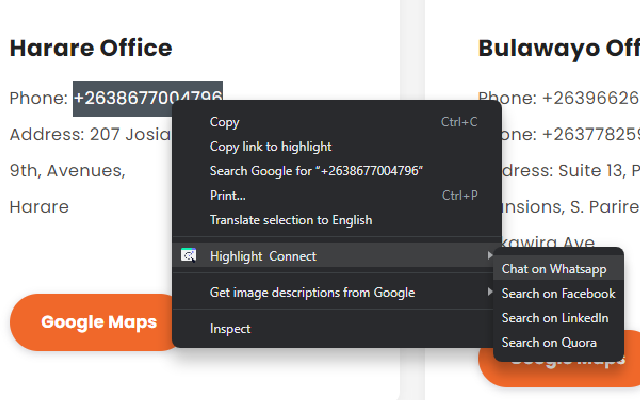The height and width of the screenshot is (400, 640).
Task: Select Copy from the context menu
Action: [x=224, y=122]
